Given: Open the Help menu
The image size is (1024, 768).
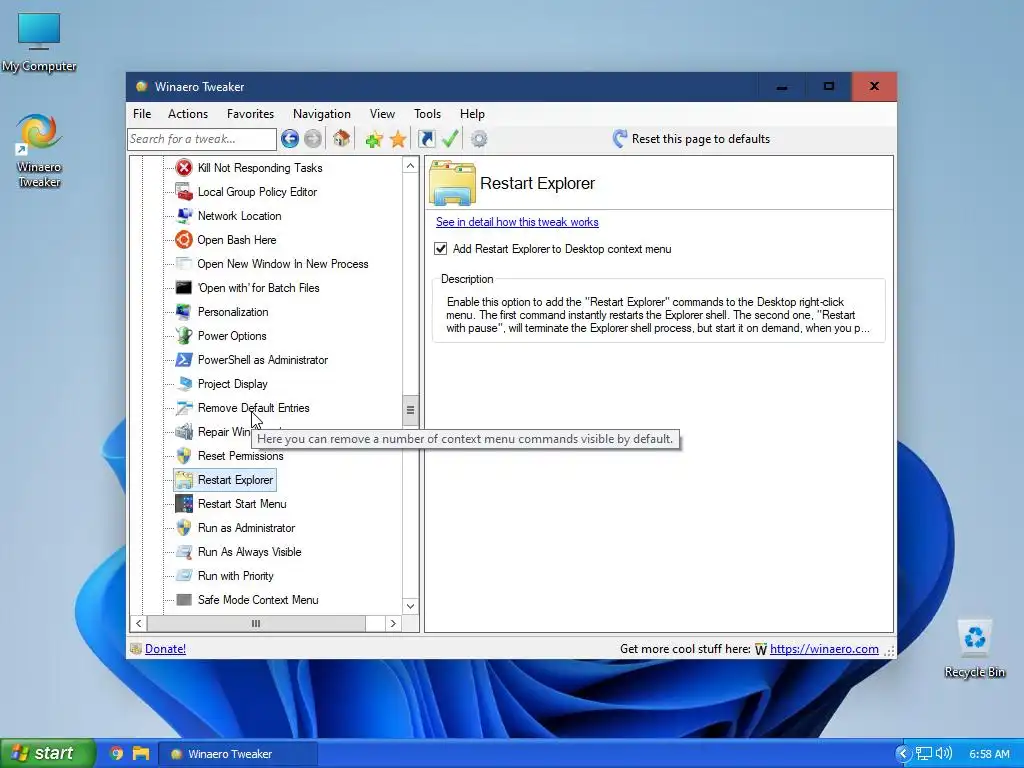Looking at the screenshot, I should tap(472, 114).
